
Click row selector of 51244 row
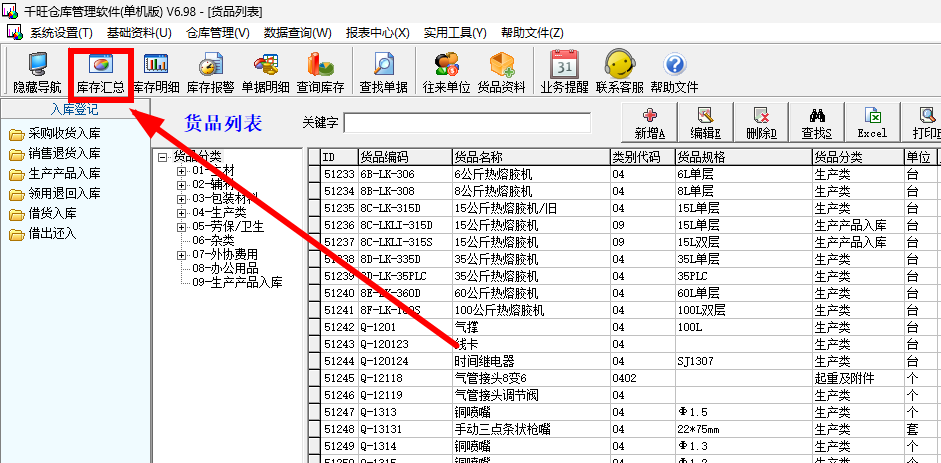314,362
